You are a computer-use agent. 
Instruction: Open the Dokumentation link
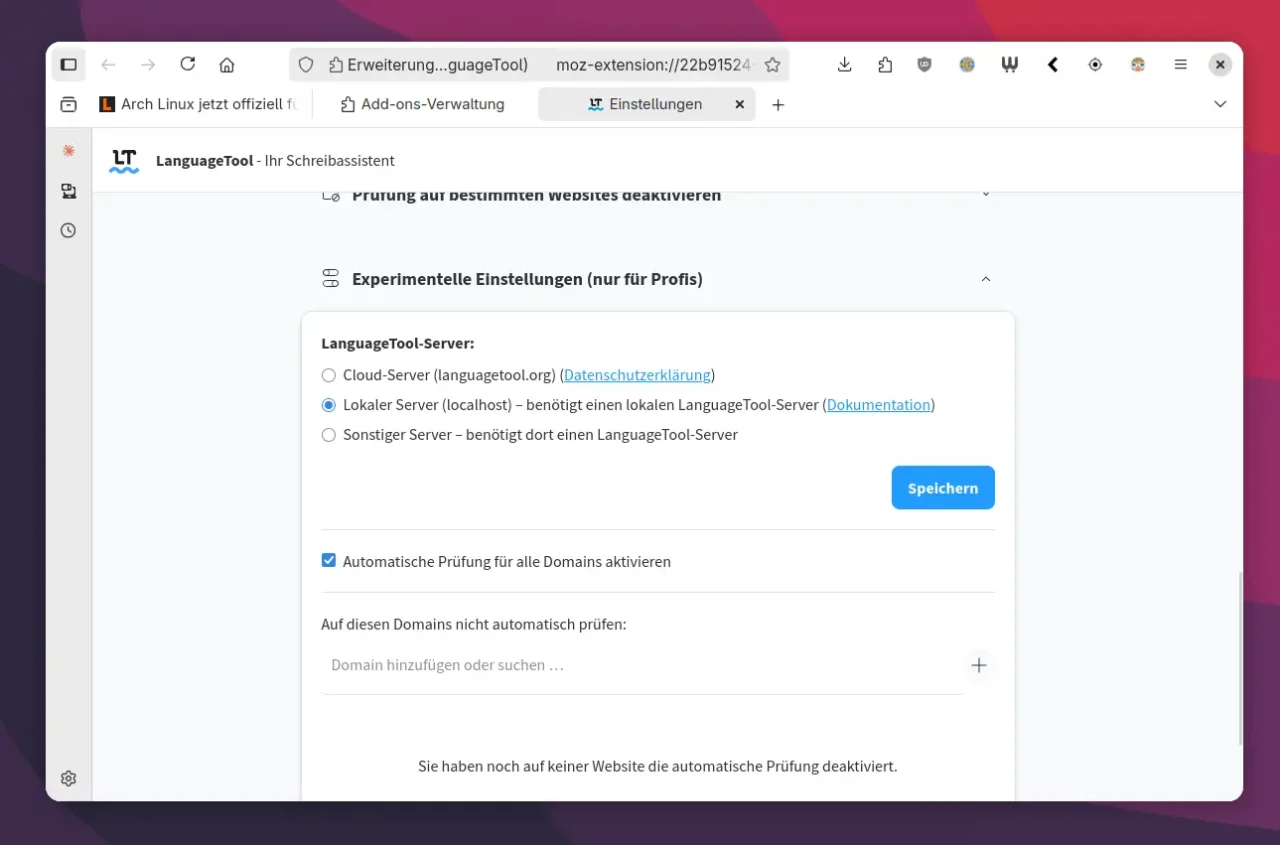pyautogui.click(x=878, y=405)
